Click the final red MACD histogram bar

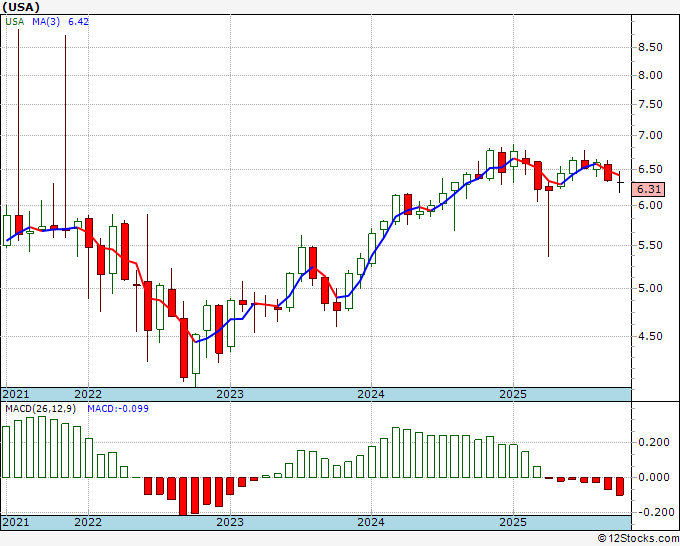(620, 486)
